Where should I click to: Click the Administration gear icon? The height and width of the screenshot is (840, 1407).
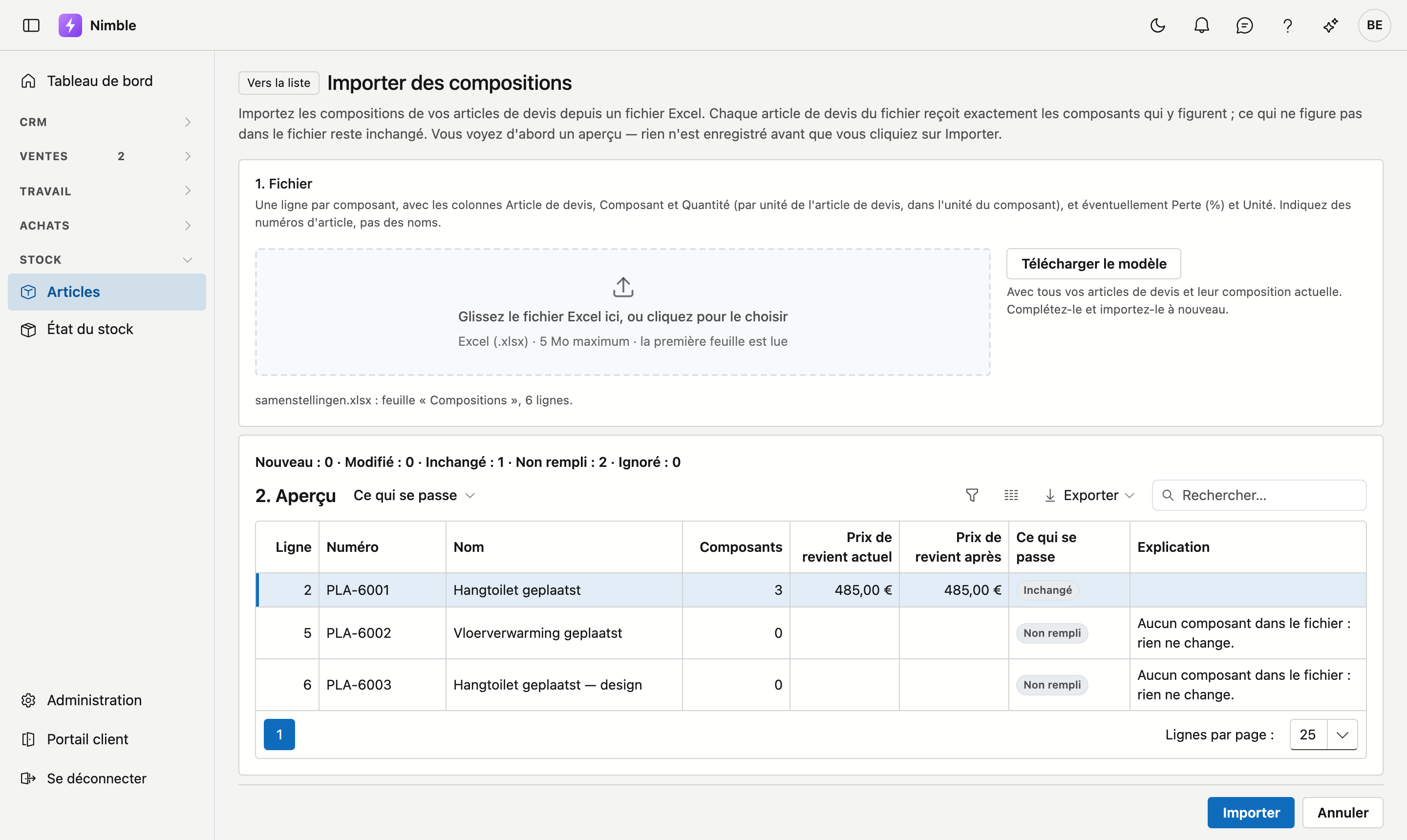click(28, 700)
